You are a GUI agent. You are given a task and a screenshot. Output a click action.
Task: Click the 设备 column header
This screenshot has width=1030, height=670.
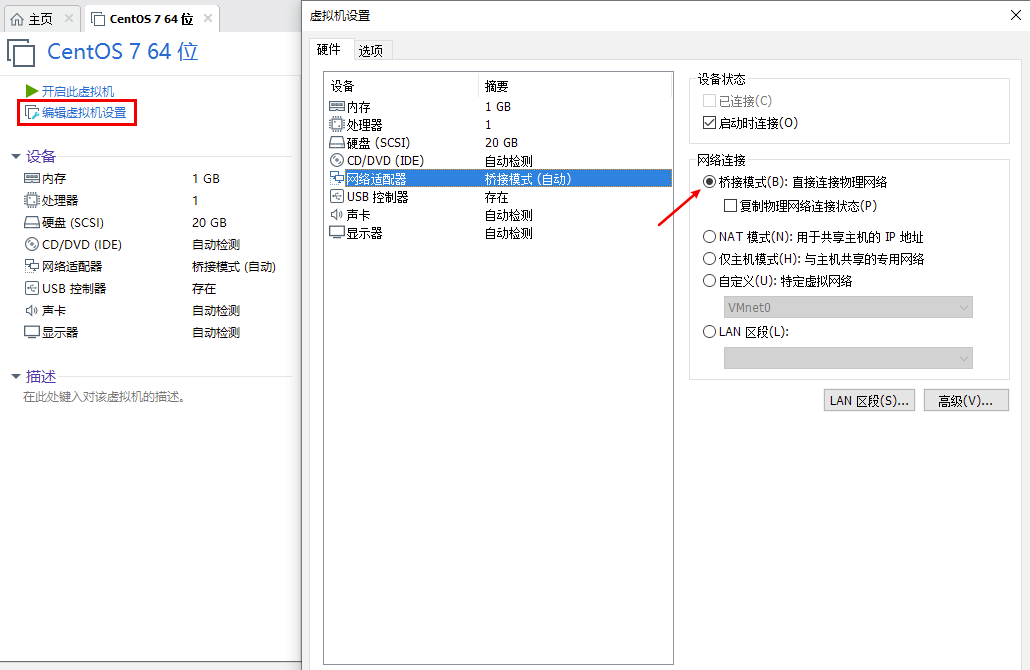coord(401,86)
